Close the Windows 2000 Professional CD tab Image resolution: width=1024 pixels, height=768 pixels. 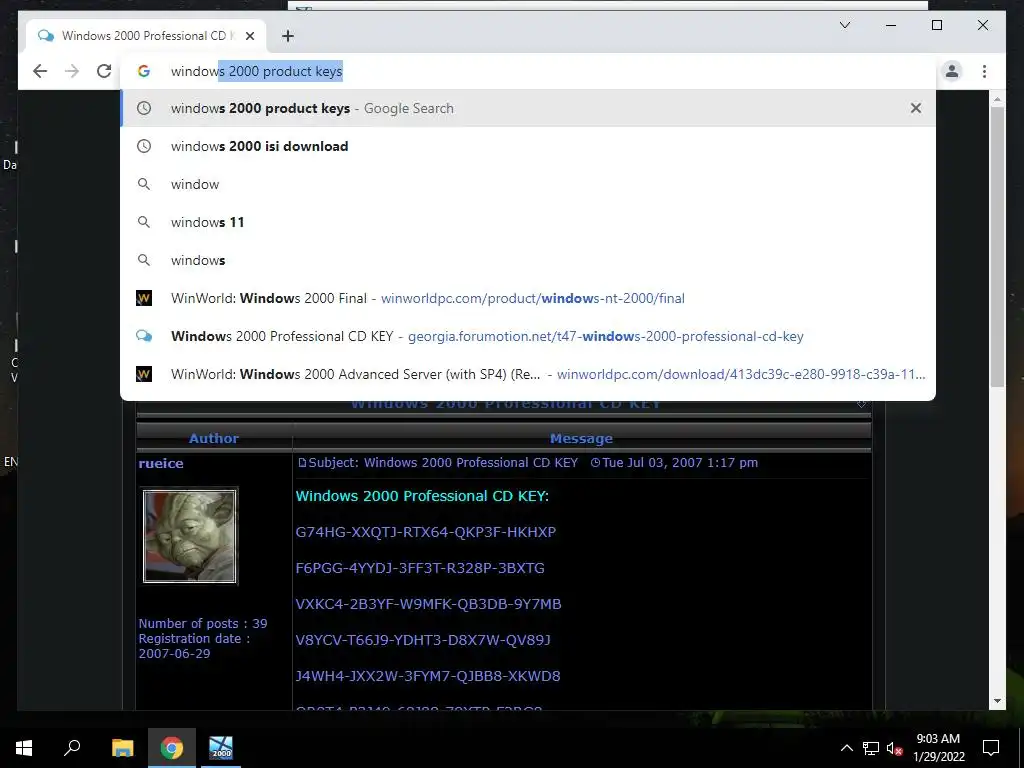[250, 36]
